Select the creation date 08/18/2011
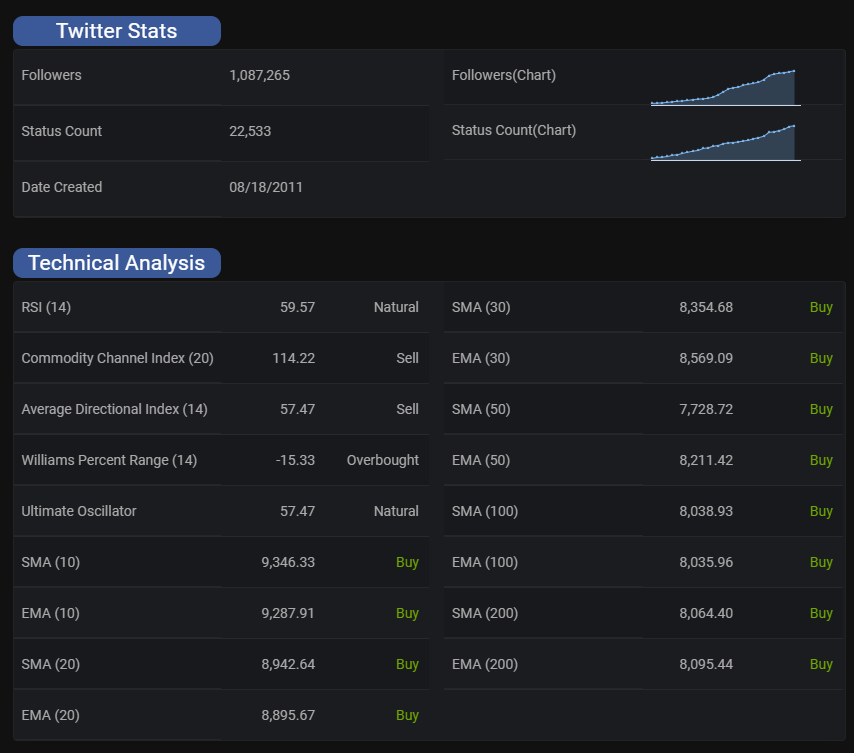854x753 pixels. [266, 187]
